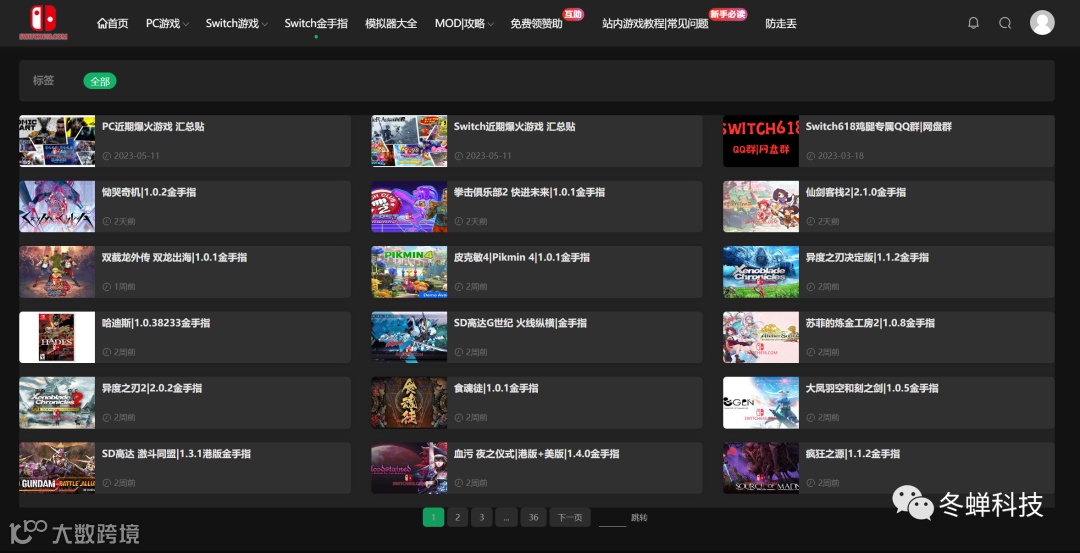
Task: Go to pagination page 2
Action: [x=457, y=517]
